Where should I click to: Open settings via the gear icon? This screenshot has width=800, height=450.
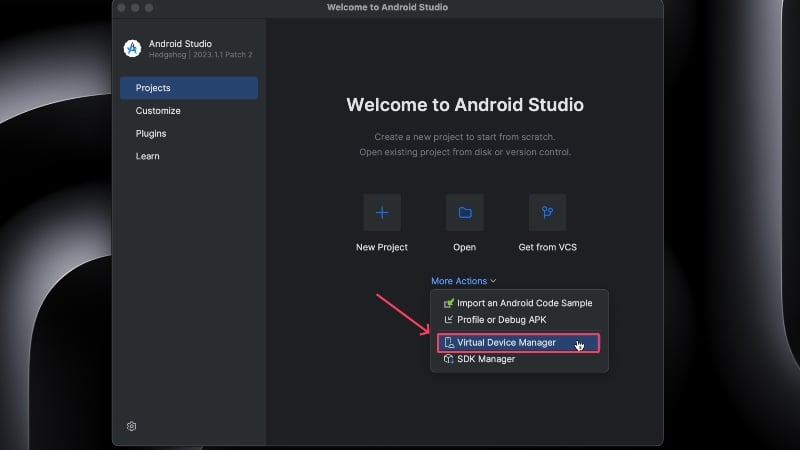[131, 426]
